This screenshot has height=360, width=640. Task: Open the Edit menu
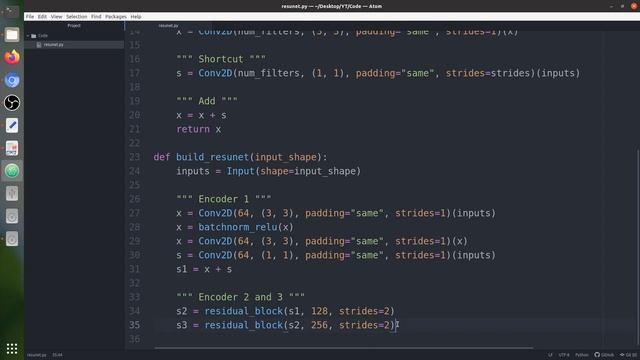42,17
